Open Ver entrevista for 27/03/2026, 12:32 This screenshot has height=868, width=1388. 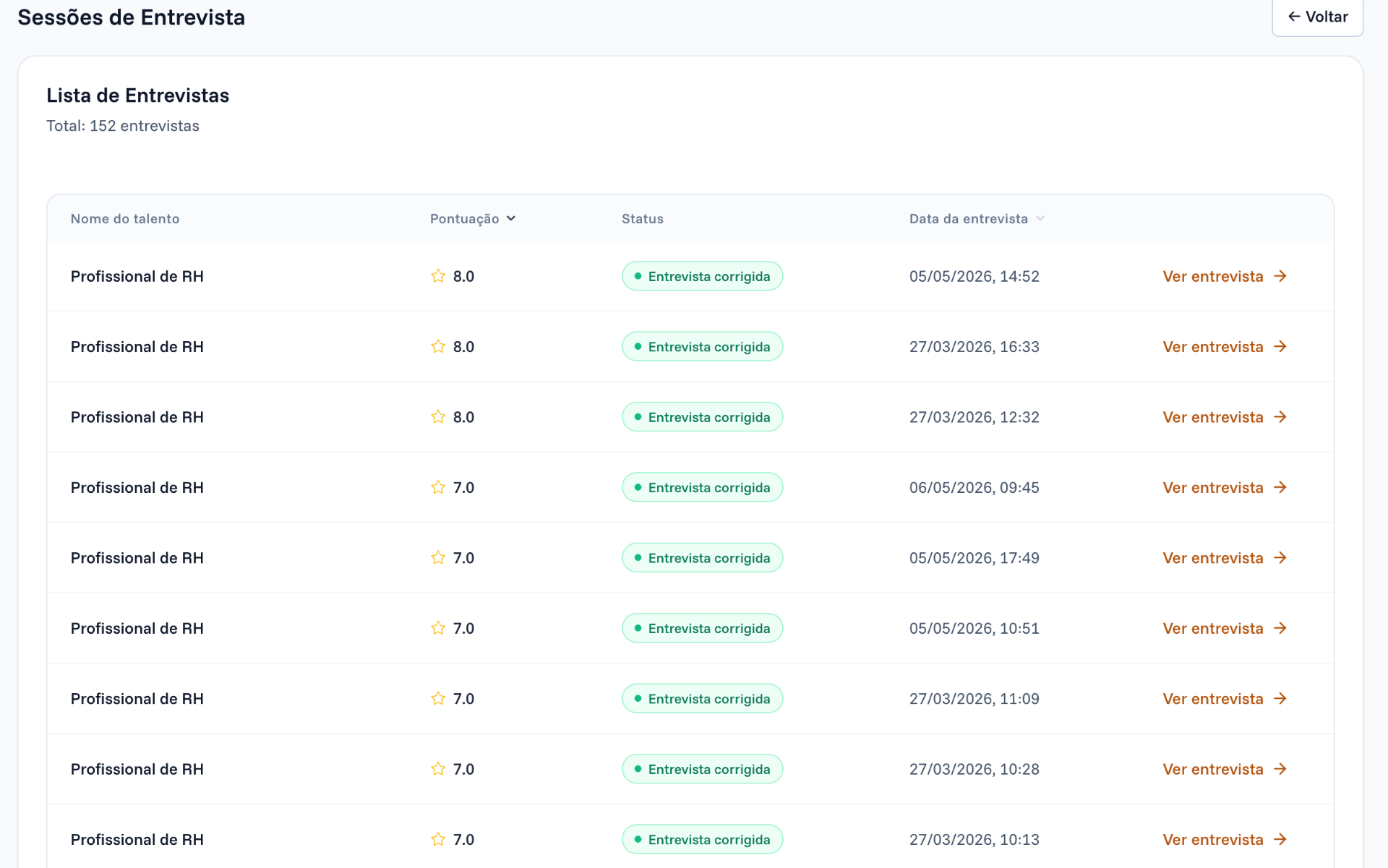(x=1225, y=417)
